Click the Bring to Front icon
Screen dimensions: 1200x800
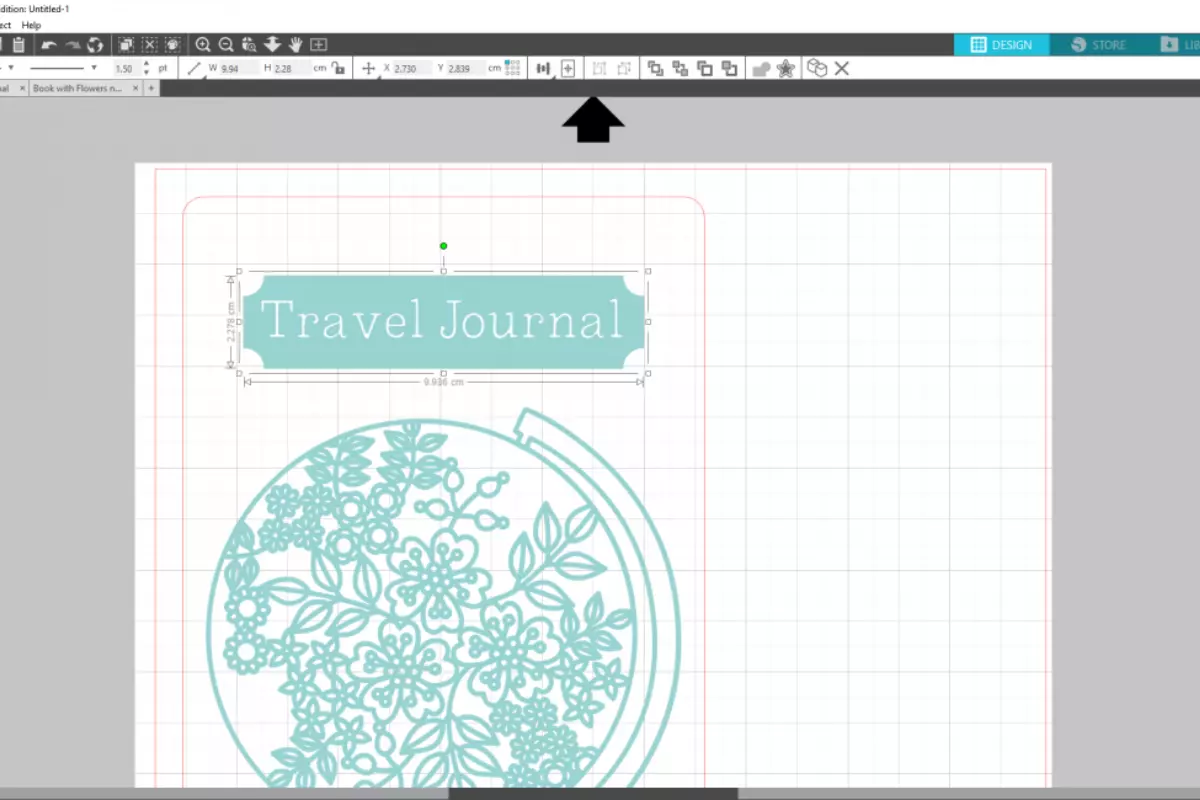click(656, 68)
